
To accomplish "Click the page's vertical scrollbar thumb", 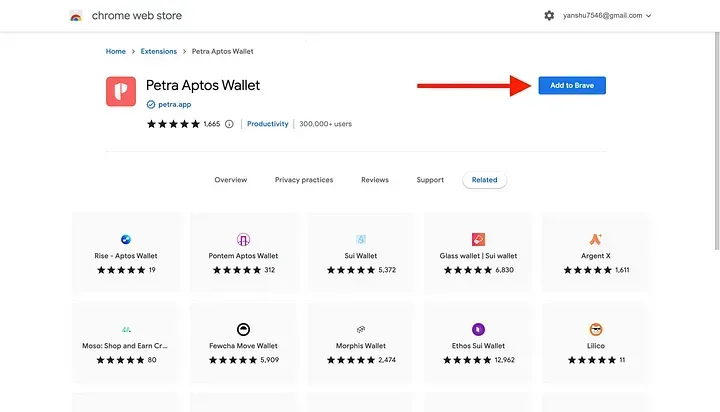I will 717,141.
